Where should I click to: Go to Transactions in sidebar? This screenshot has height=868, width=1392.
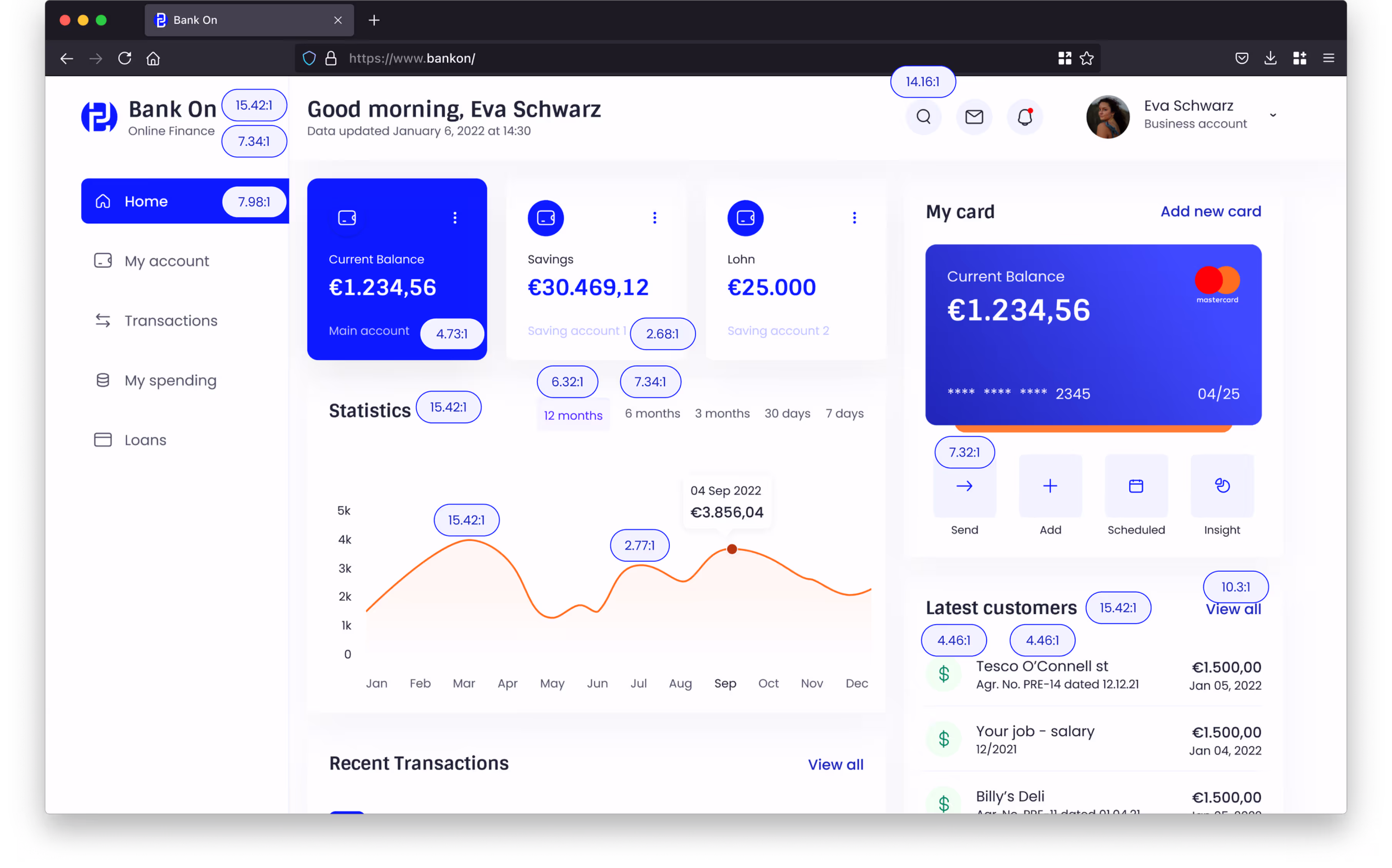click(170, 320)
